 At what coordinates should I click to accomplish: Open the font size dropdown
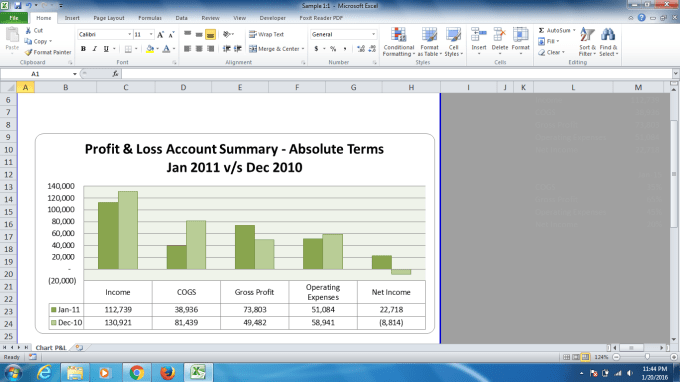pos(151,34)
